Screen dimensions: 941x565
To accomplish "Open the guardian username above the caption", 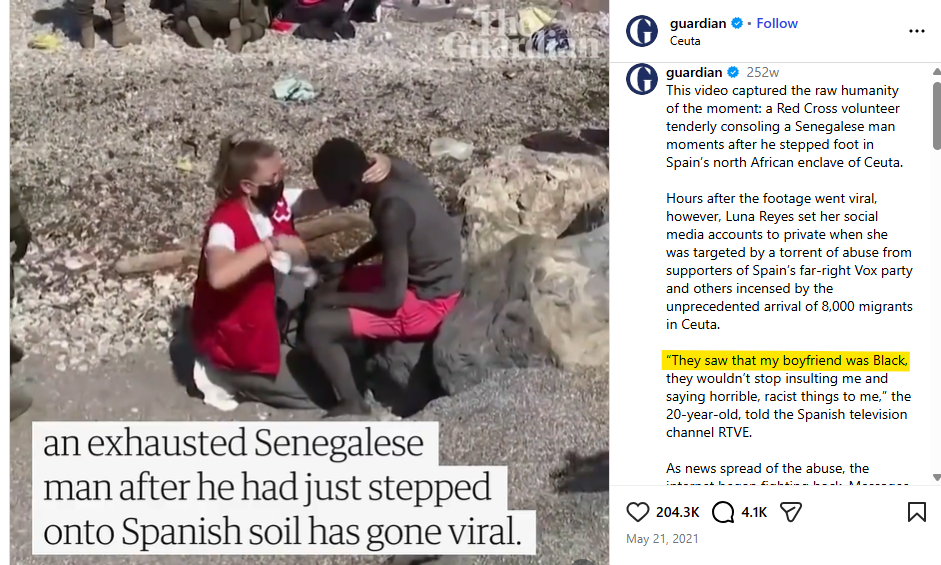I will [x=694, y=73].
